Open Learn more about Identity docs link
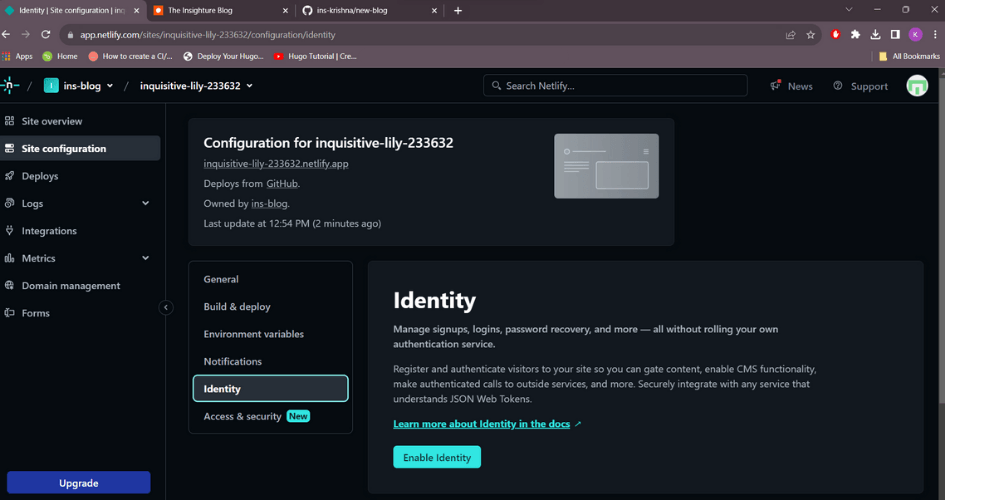 tap(482, 424)
